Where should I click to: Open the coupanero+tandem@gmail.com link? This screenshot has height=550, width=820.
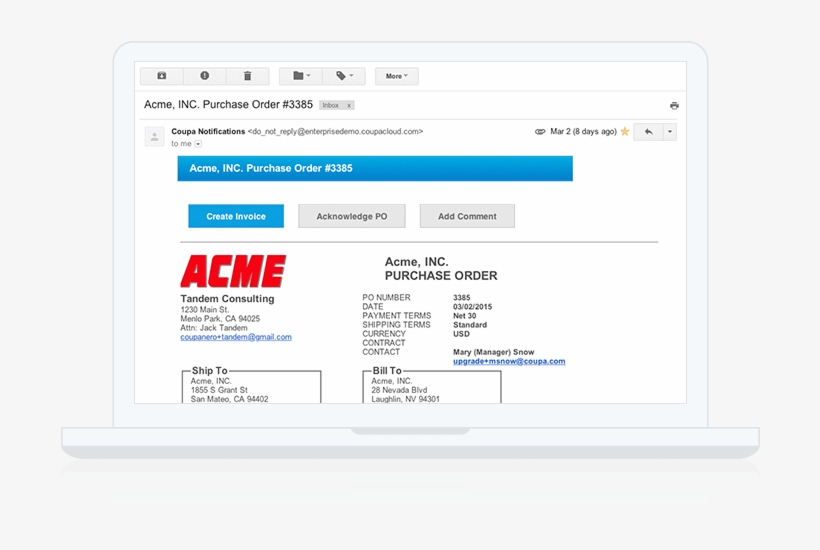[236, 337]
